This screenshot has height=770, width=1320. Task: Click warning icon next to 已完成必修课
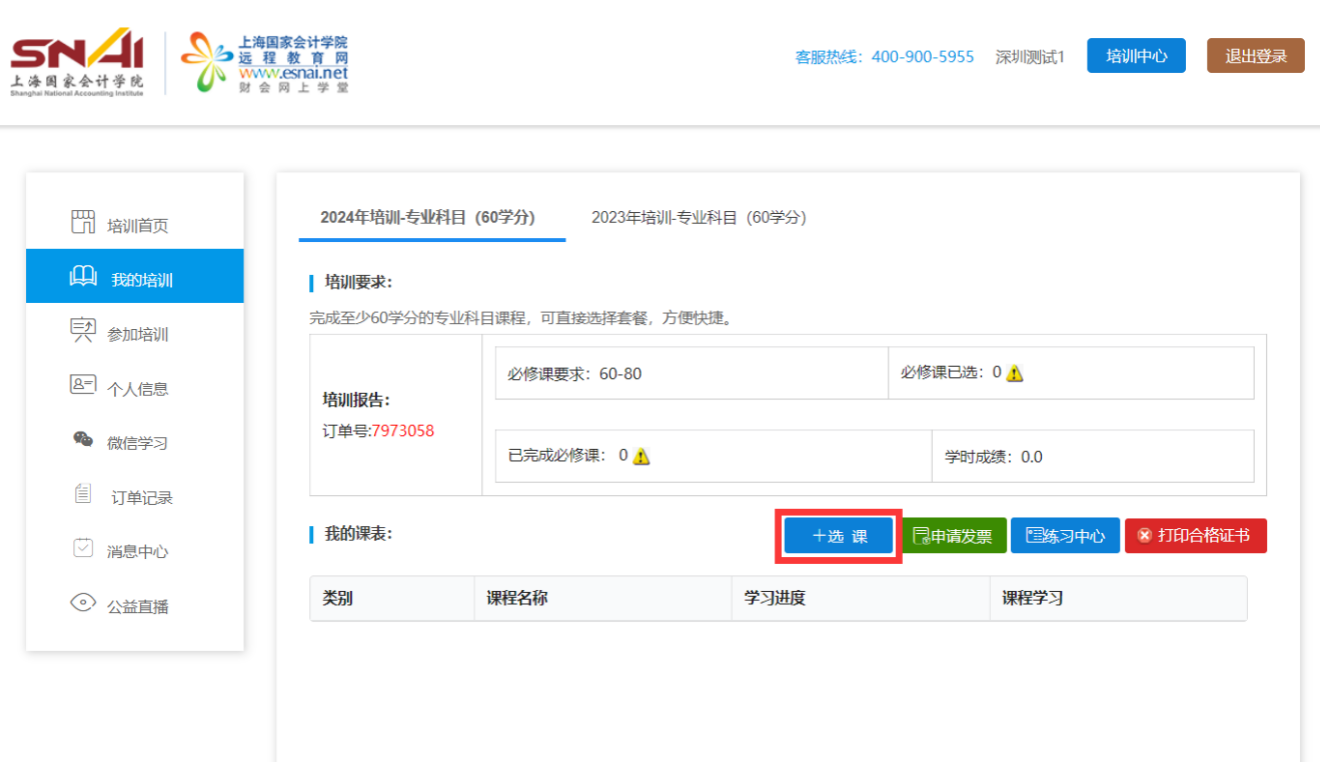pos(641,456)
